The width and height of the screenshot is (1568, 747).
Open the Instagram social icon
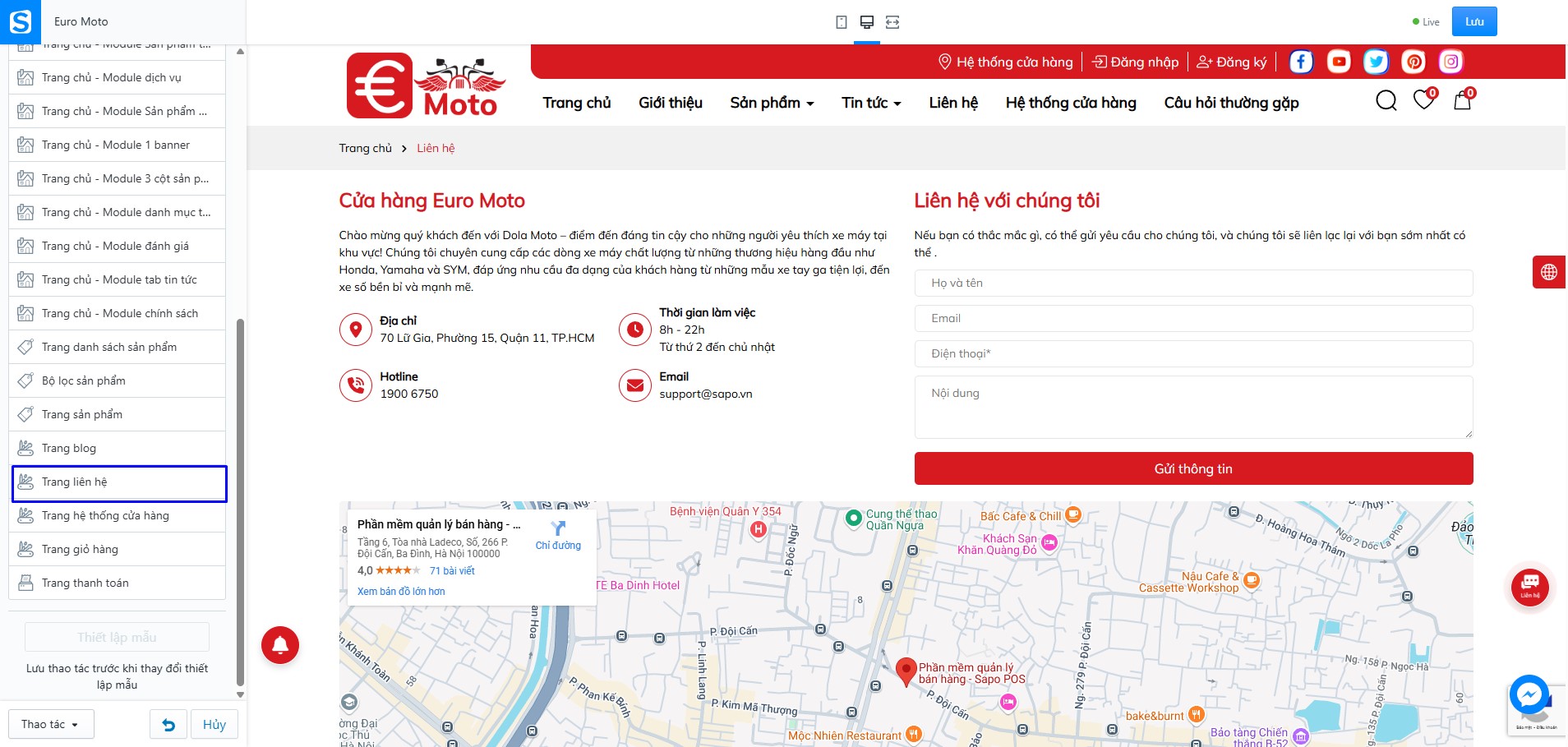[x=1451, y=62]
